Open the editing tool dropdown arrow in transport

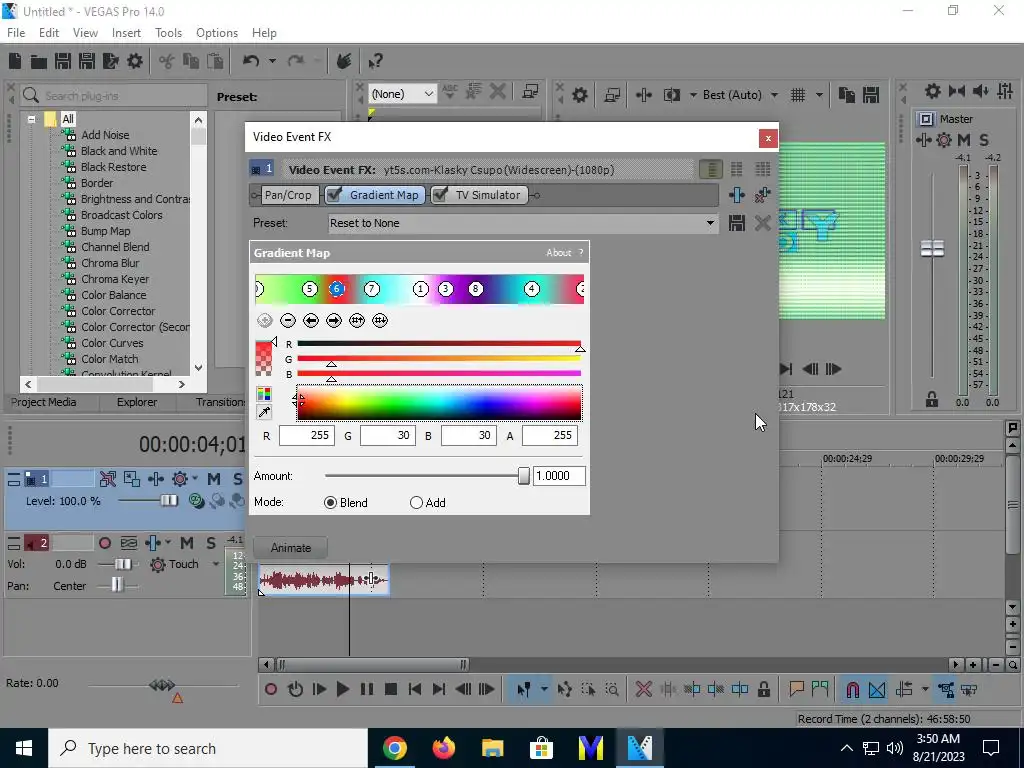click(543, 690)
